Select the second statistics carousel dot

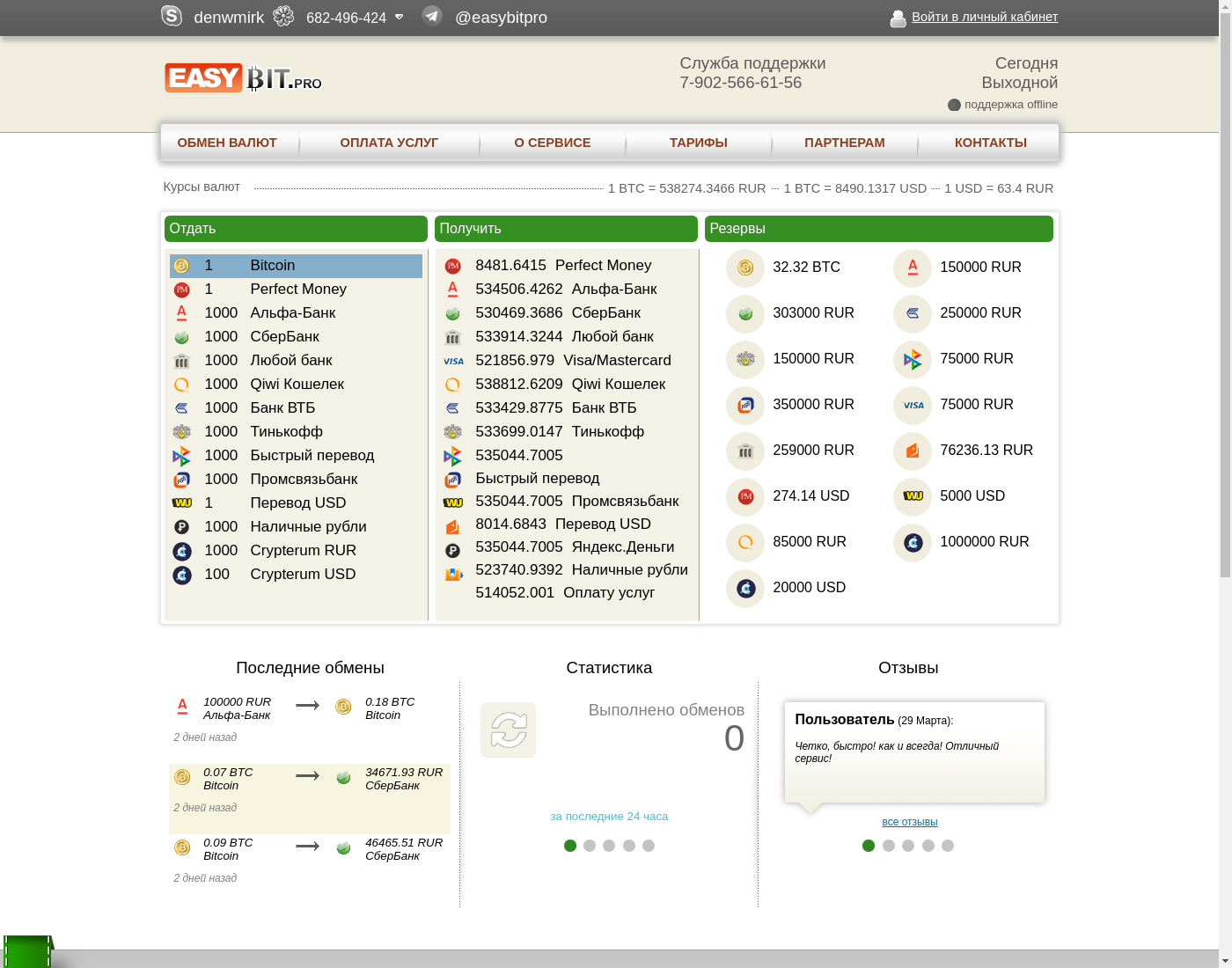pyautogui.click(x=590, y=846)
